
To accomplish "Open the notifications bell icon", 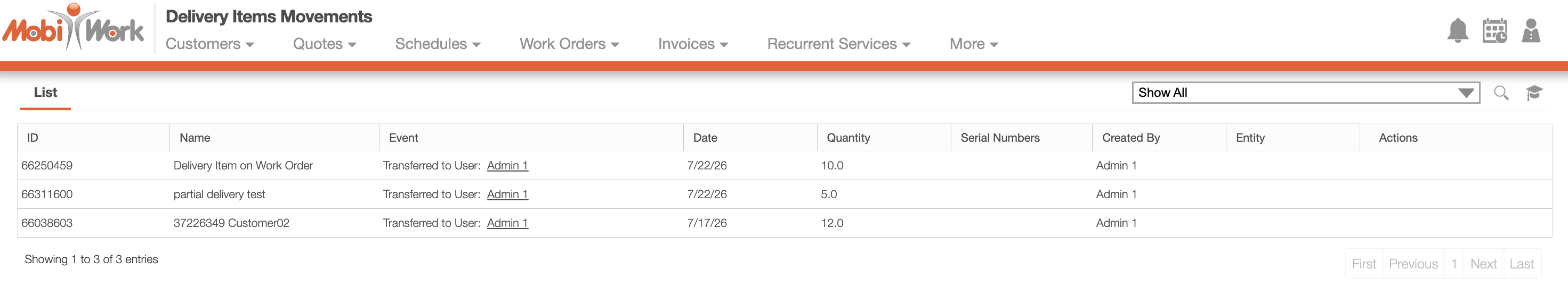I will 1457,30.
